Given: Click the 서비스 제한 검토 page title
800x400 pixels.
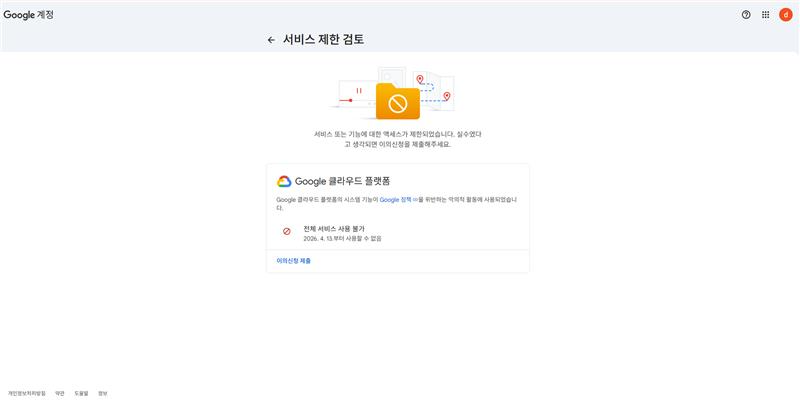Looking at the screenshot, I should [323, 40].
